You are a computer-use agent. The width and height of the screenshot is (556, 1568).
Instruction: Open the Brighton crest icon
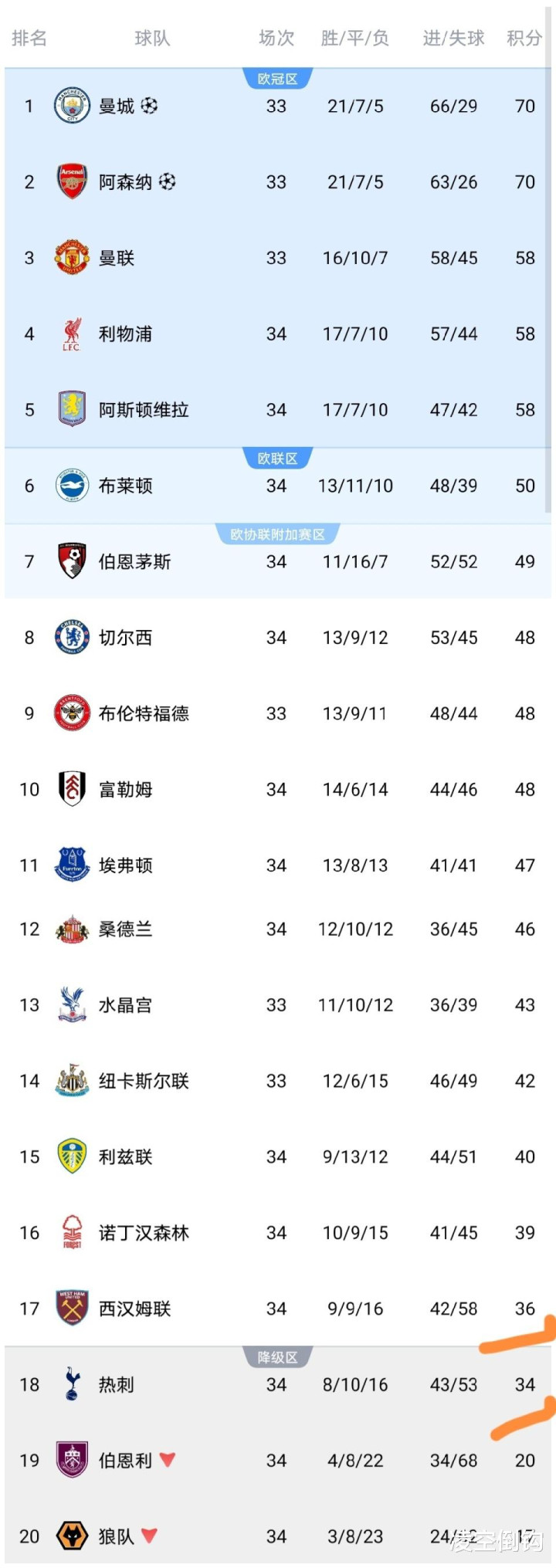tap(72, 485)
